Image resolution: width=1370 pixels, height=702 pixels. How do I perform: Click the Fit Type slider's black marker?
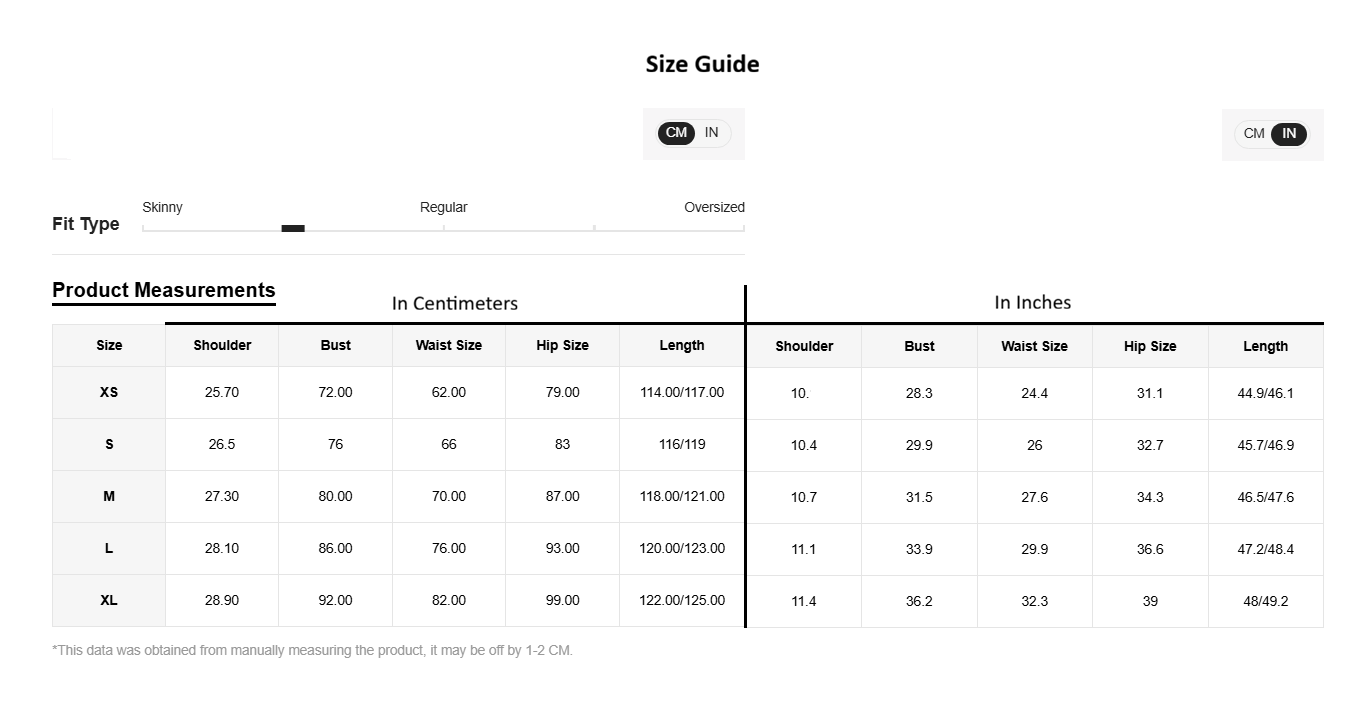click(x=293, y=229)
